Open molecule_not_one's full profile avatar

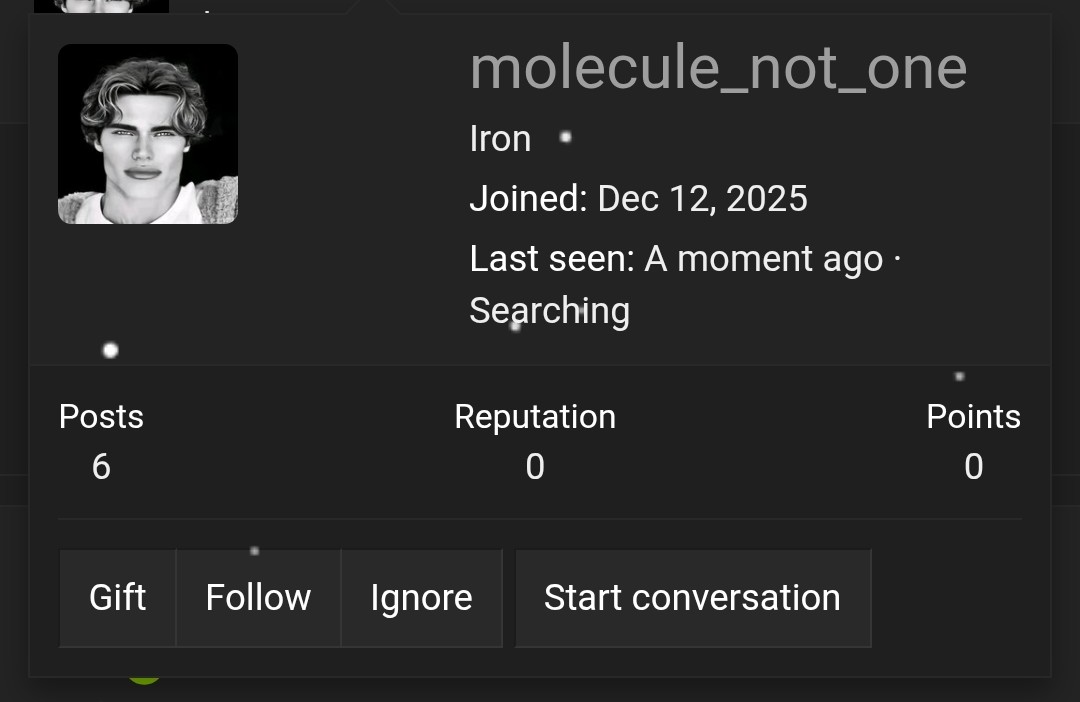(x=147, y=133)
